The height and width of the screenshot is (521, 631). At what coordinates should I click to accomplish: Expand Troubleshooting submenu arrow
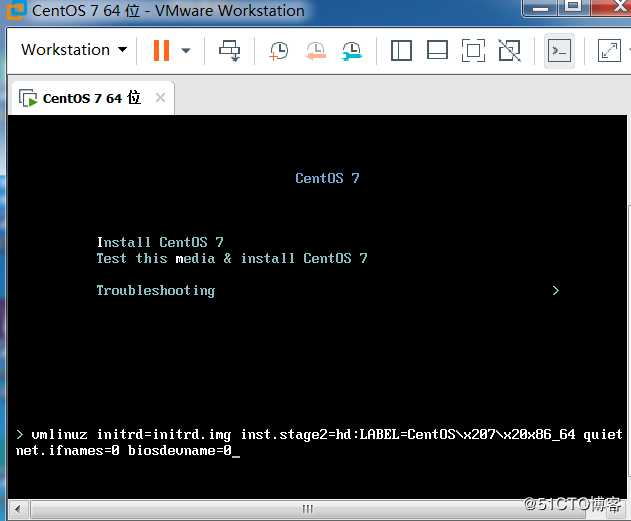(556, 290)
